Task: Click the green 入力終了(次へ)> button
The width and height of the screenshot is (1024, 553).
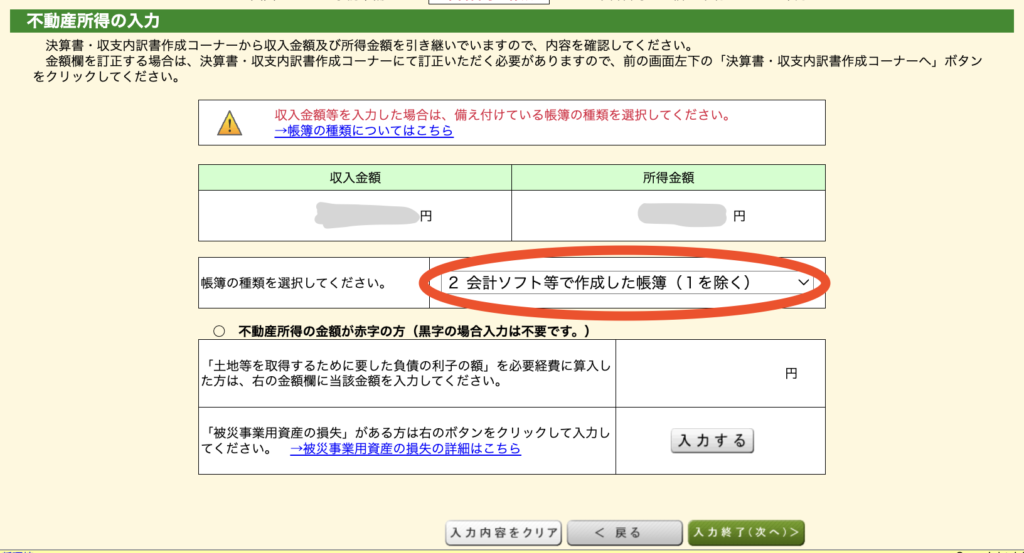Action: coord(746,532)
